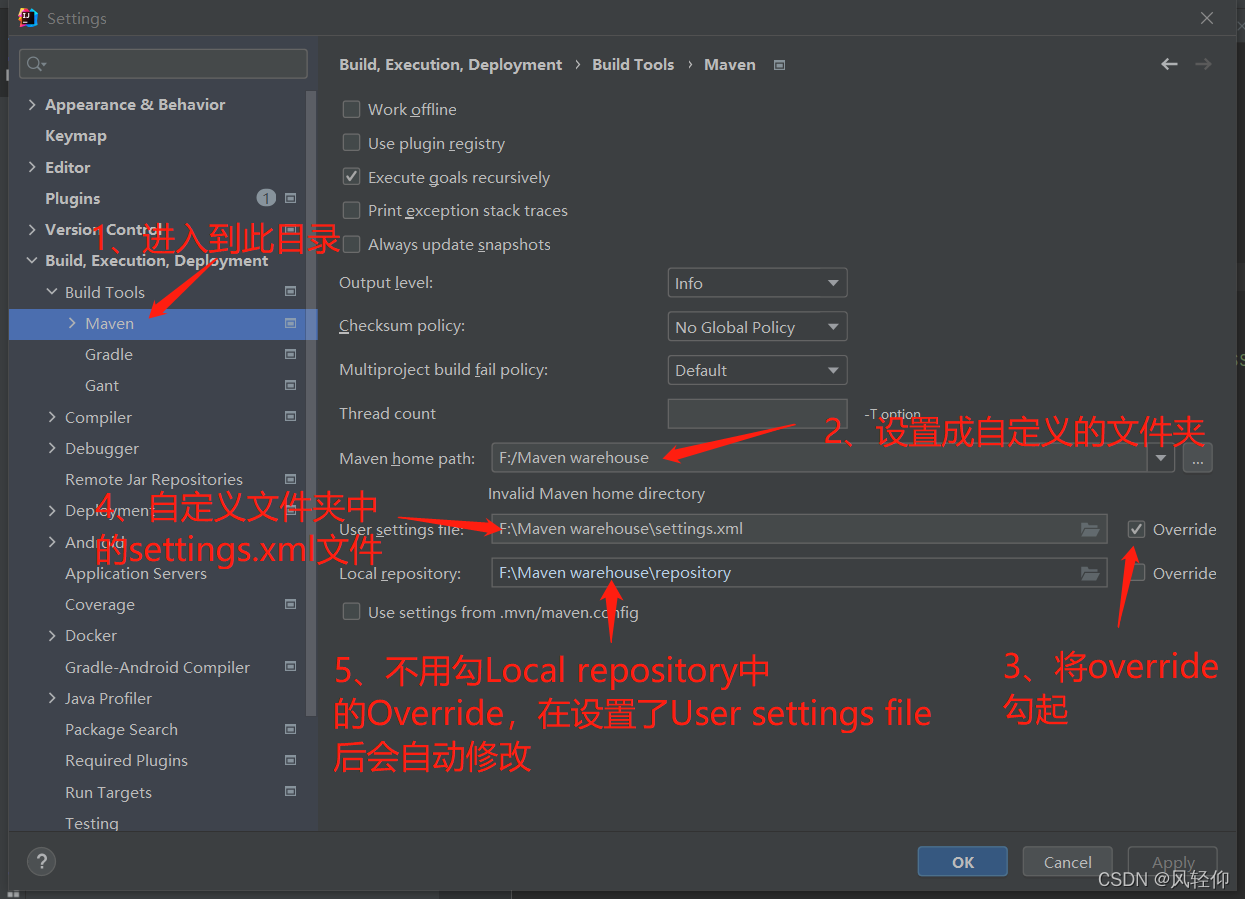1245x899 pixels.
Task: Click the Maven home path text field
Action: [820, 458]
